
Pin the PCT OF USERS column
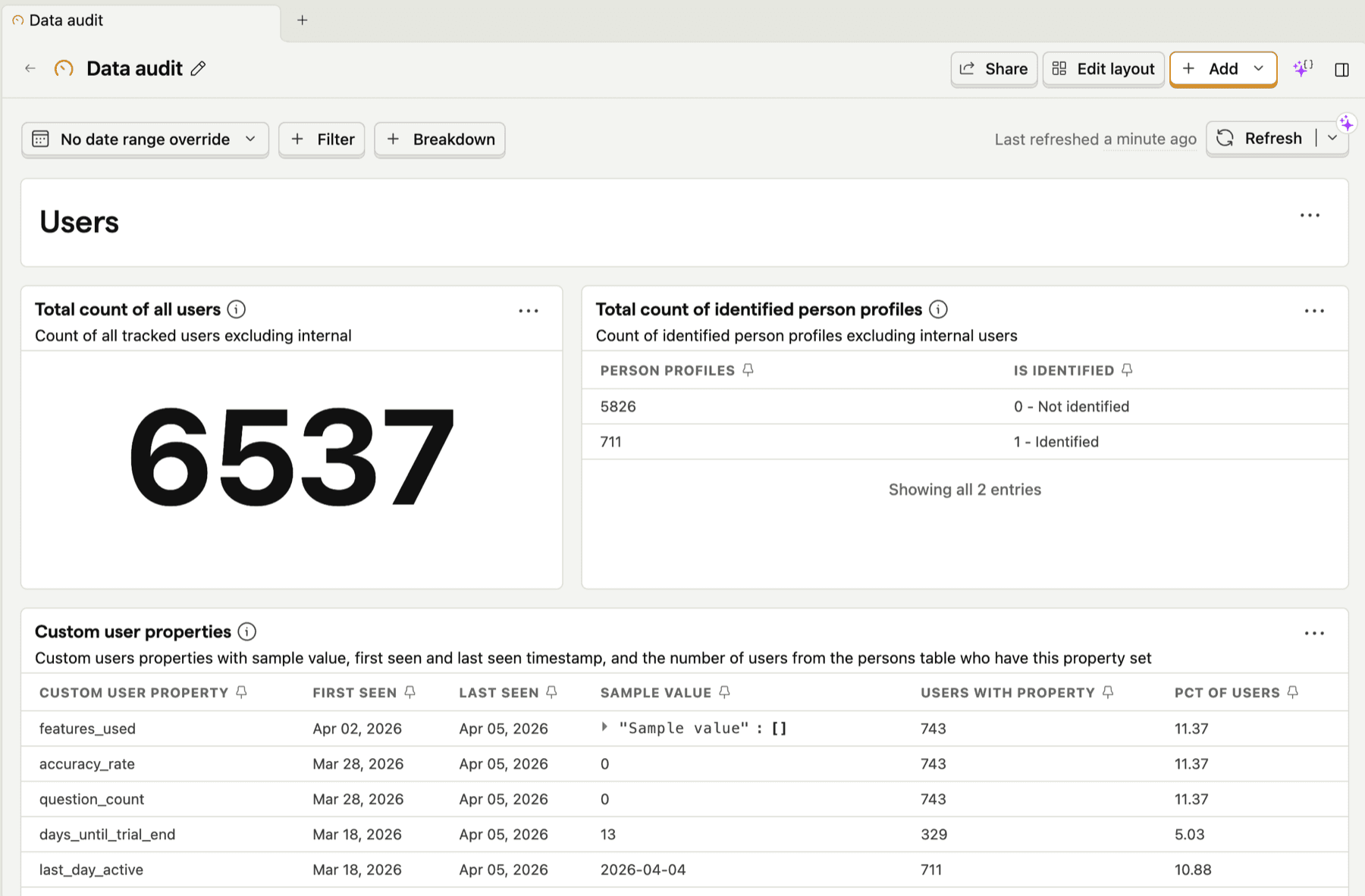click(1293, 692)
